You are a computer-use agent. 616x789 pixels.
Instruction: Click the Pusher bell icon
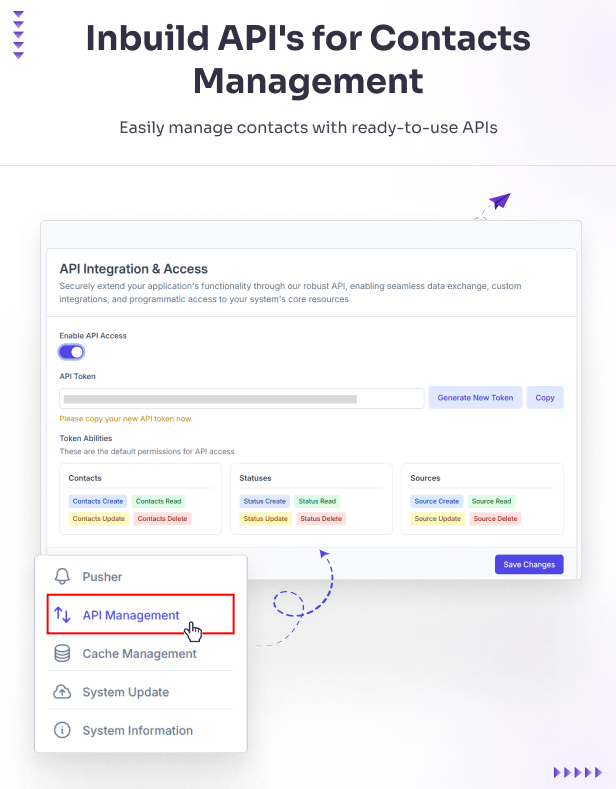pyautogui.click(x=62, y=577)
